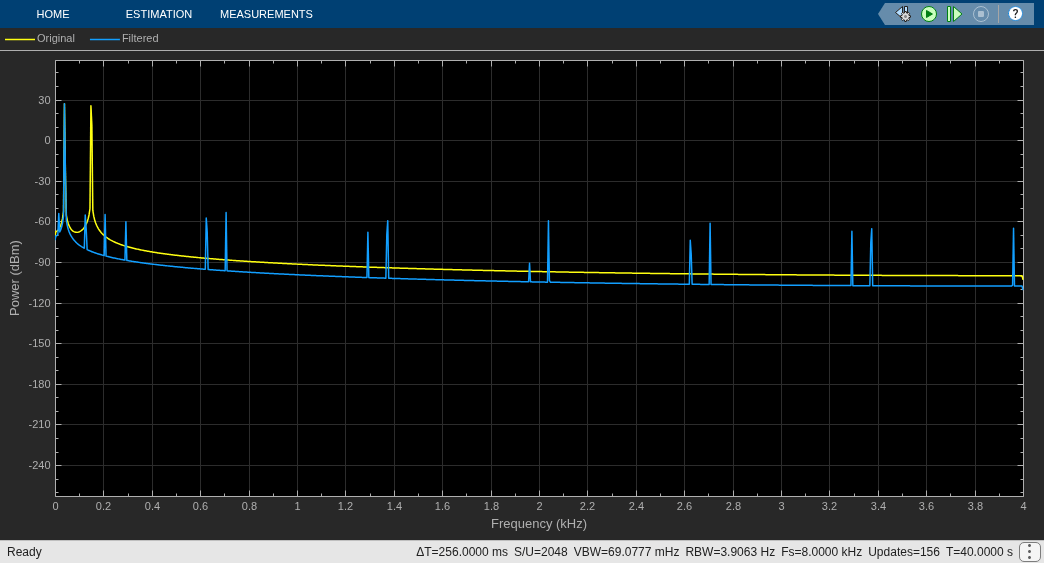
Task: Click the ΔT=256.0000 ms status entry
Action: [461, 552]
